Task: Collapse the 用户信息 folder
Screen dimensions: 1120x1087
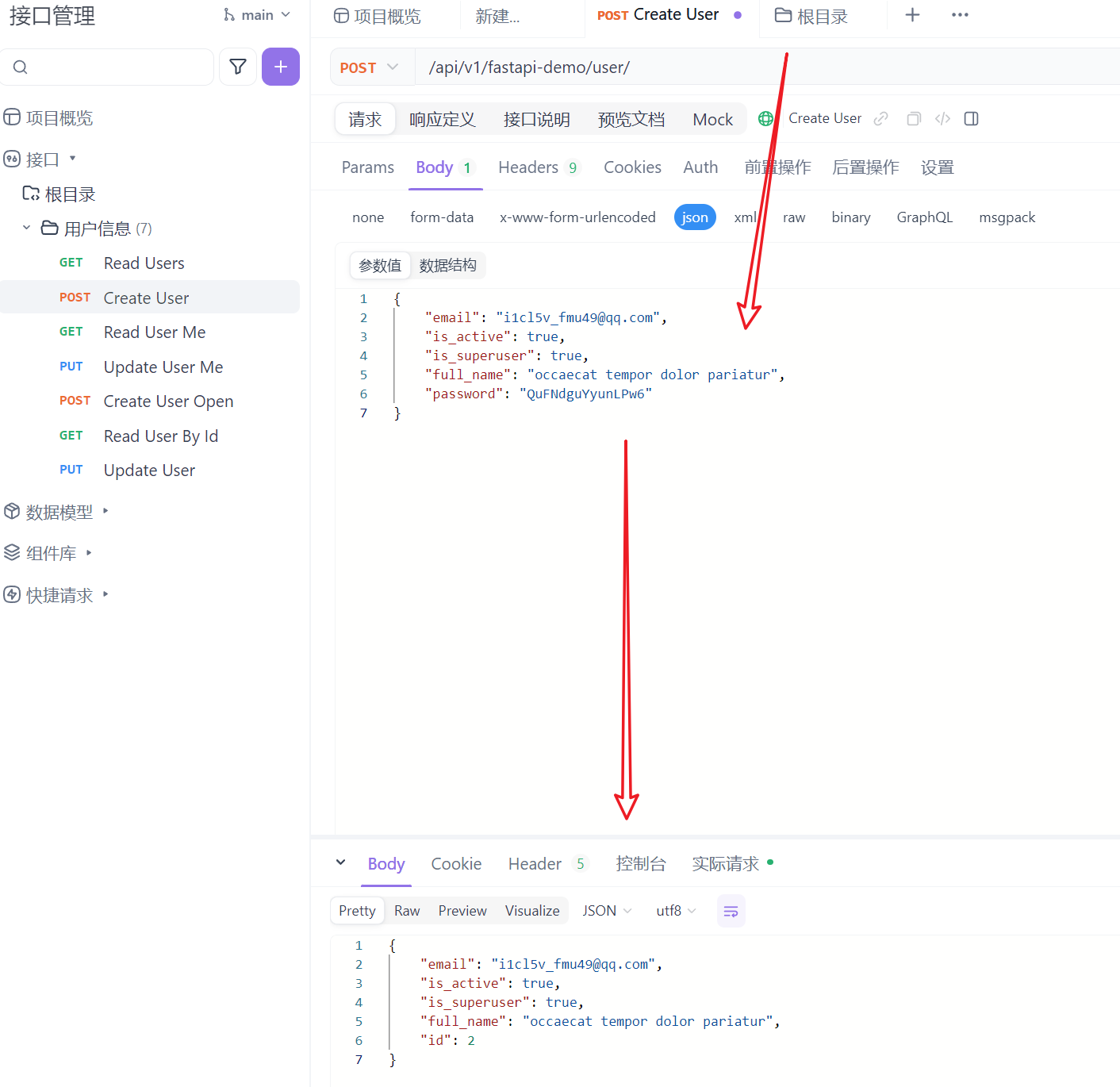Action: [26, 229]
